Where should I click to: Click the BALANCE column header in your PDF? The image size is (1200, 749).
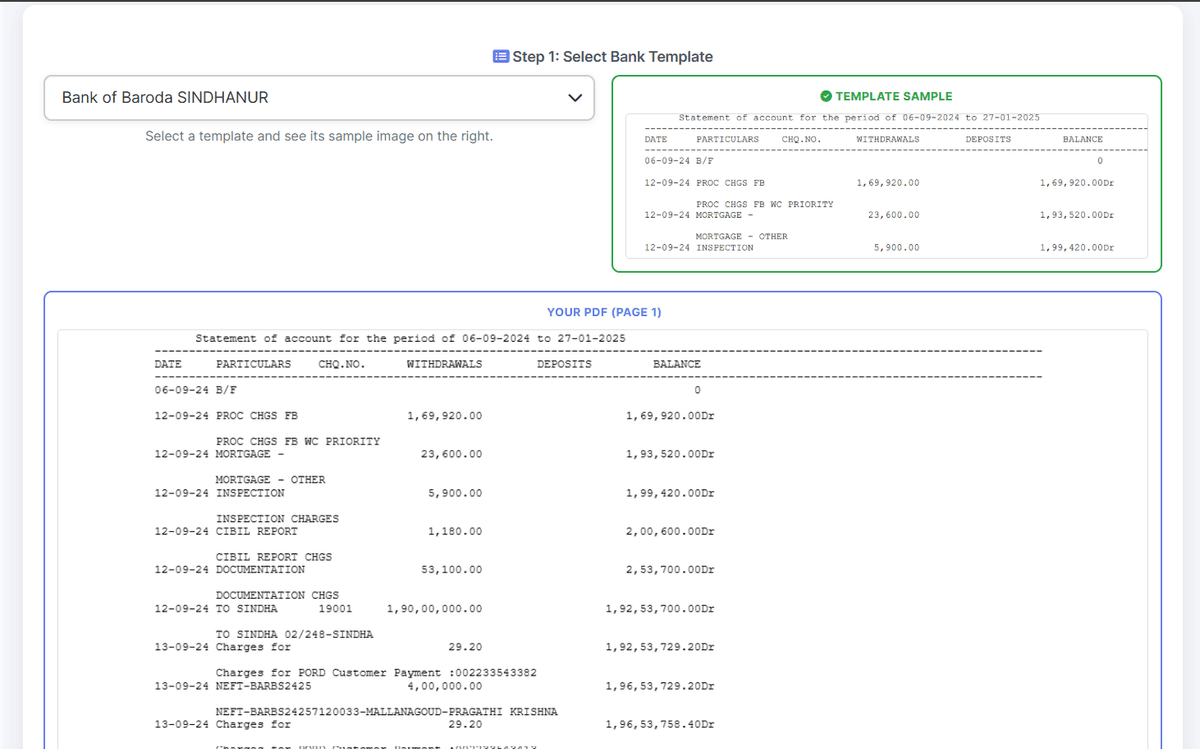coord(677,365)
